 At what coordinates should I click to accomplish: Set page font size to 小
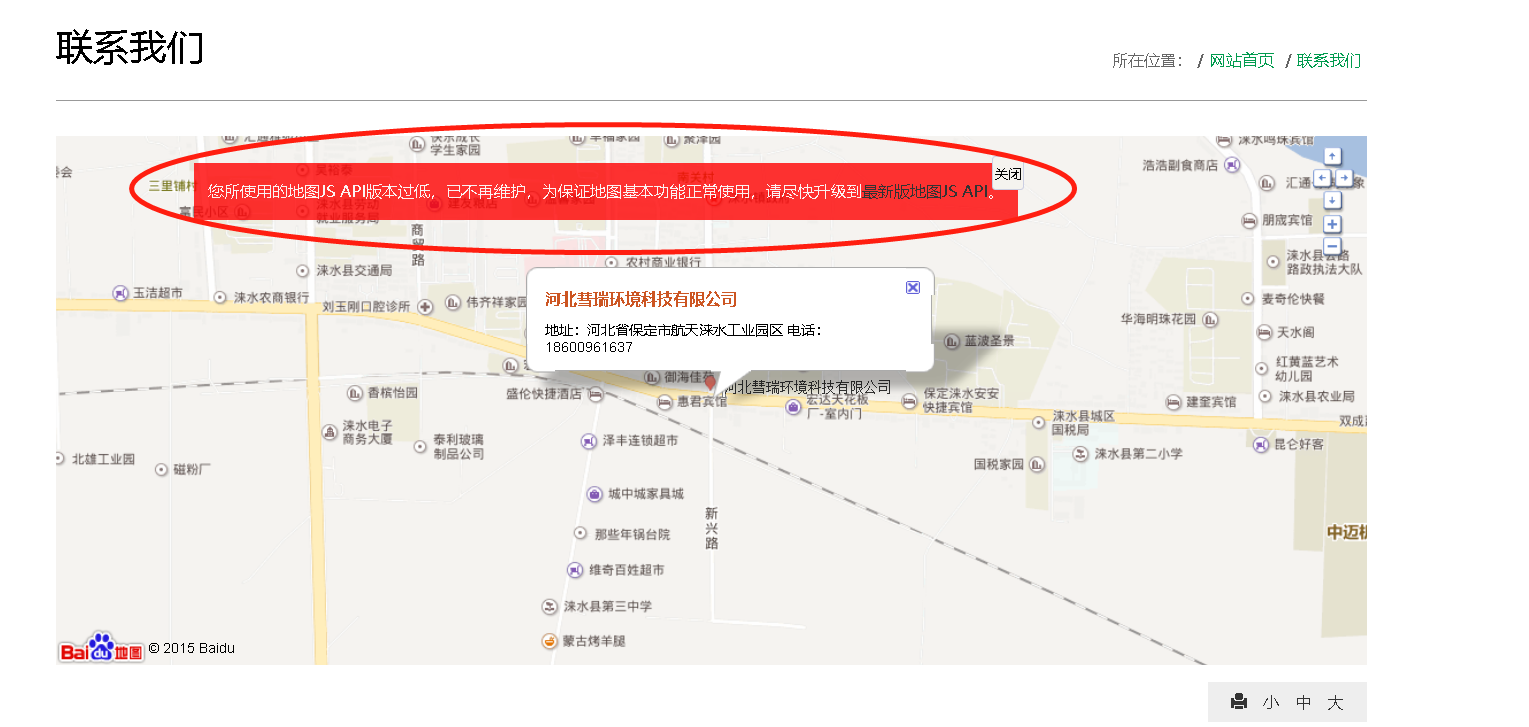[1269, 702]
